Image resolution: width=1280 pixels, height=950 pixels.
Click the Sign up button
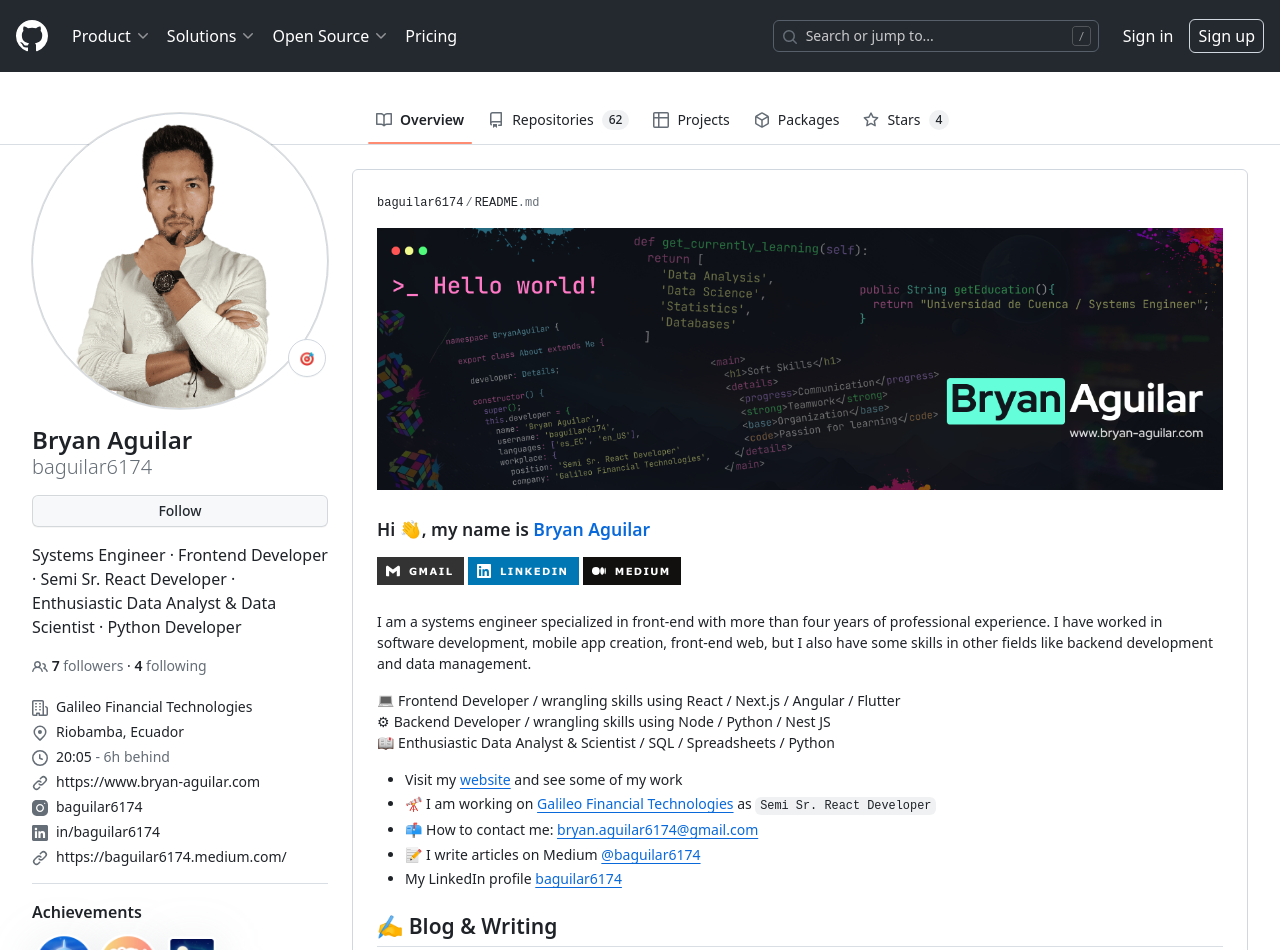tap(1226, 36)
